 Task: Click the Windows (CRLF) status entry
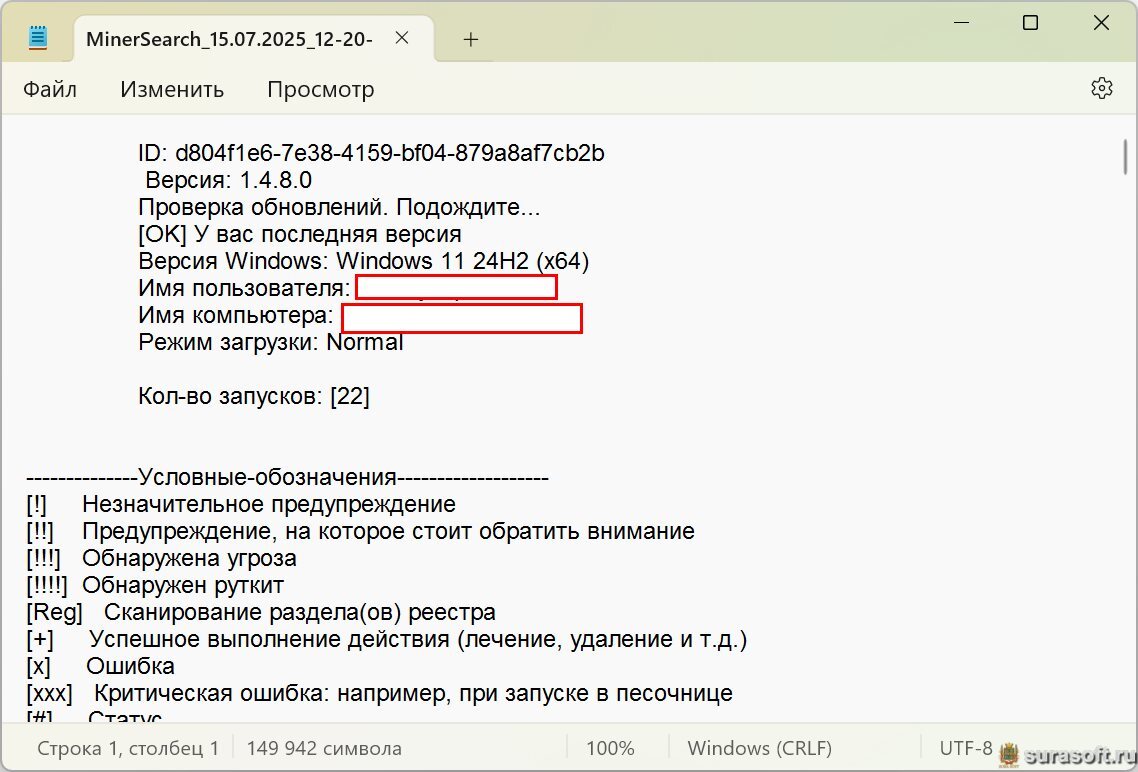(x=760, y=748)
